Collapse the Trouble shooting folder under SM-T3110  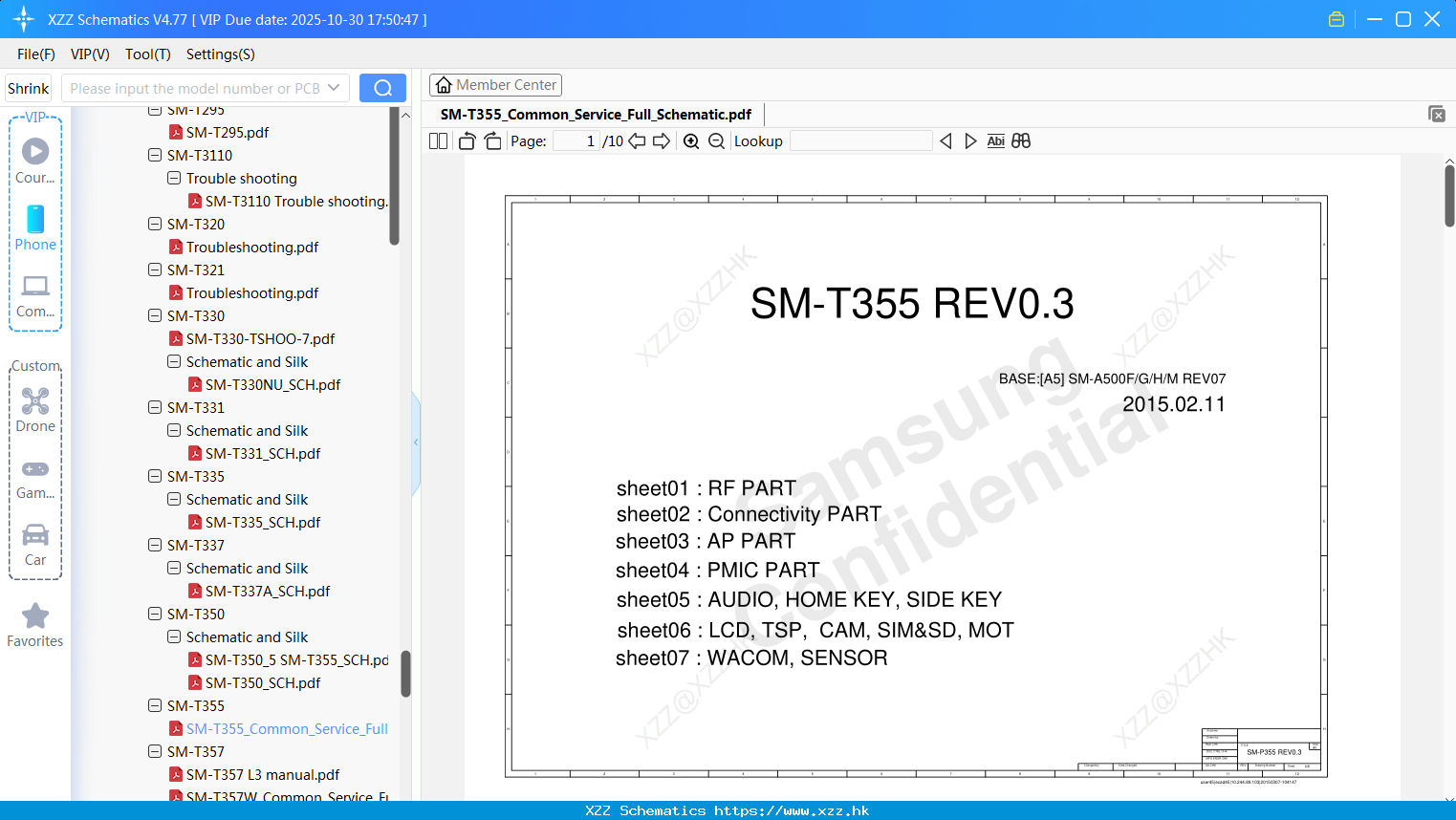coord(174,178)
